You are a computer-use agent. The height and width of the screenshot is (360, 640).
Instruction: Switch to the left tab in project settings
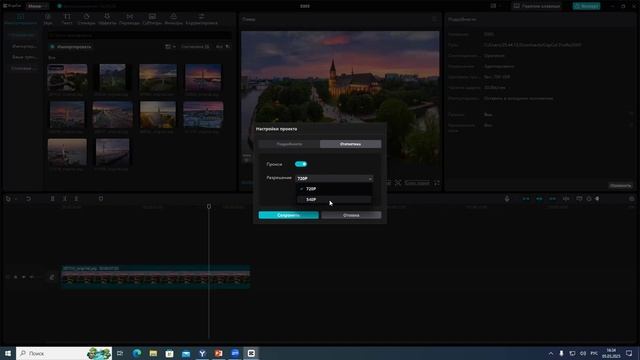pos(289,144)
